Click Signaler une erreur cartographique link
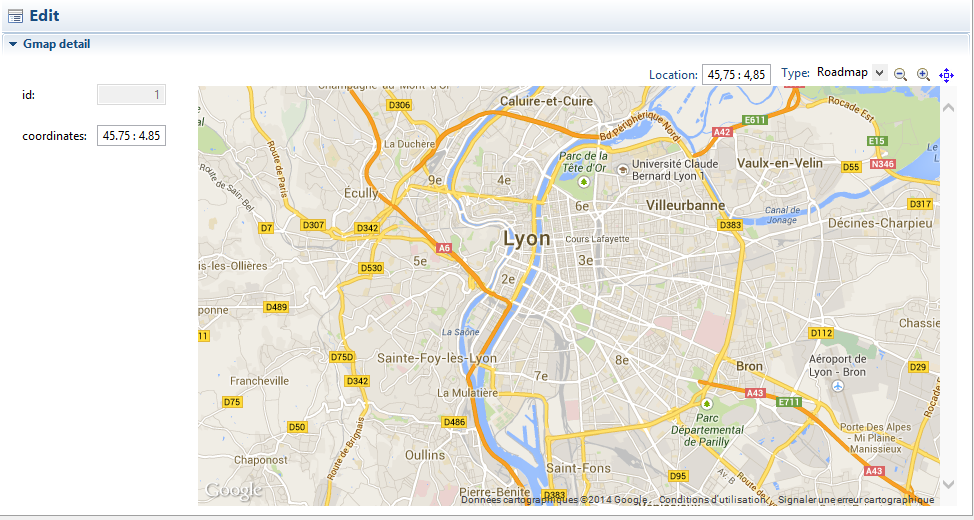The width and height of the screenshot is (974, 520). coord(856,500)
